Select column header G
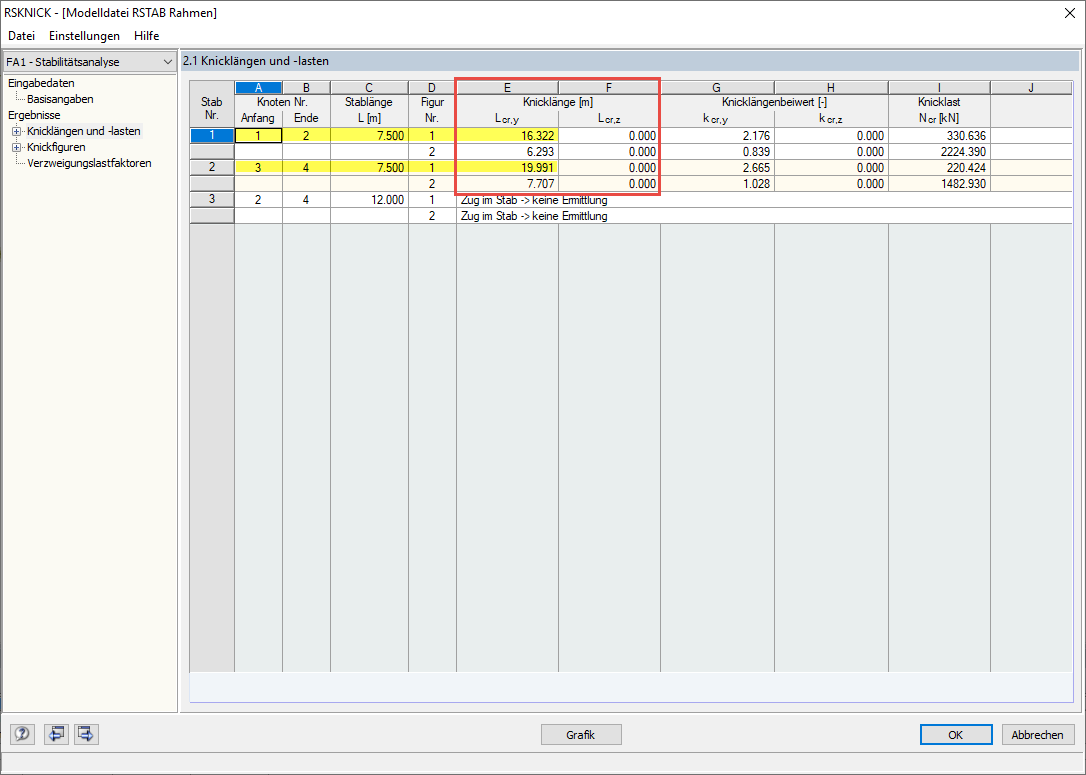The height and width of the screenshot is (775, 1086). pos(717,87)
